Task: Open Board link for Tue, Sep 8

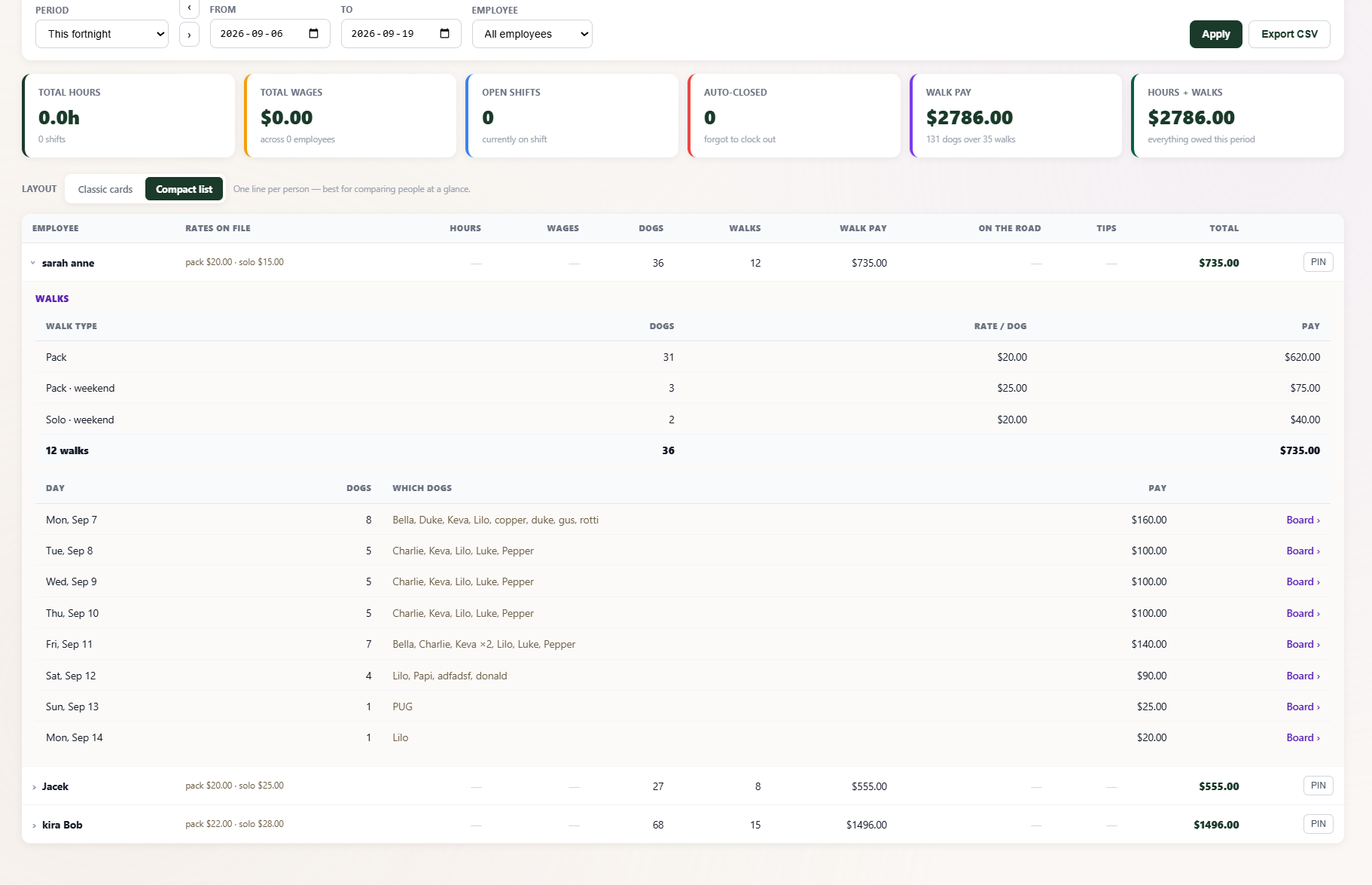Action: point(1303,551)
